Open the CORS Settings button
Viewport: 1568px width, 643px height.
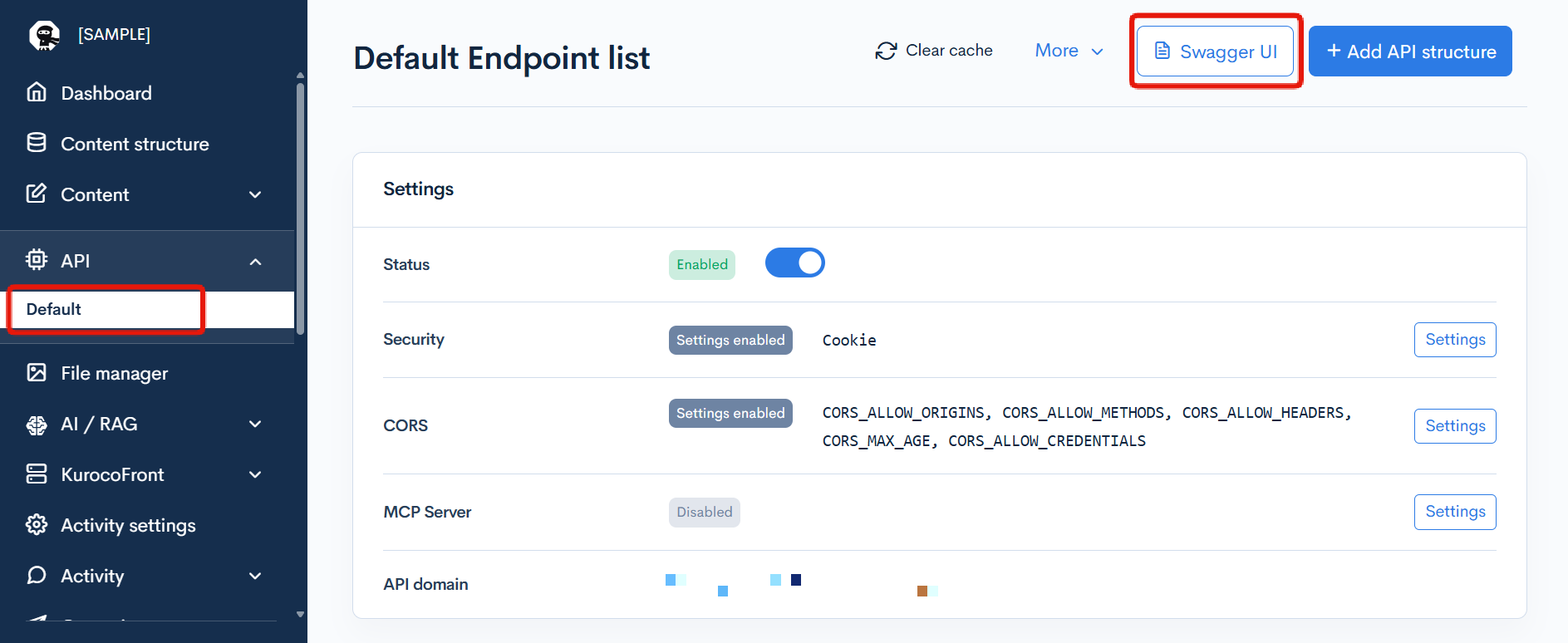click(1454, 426)
